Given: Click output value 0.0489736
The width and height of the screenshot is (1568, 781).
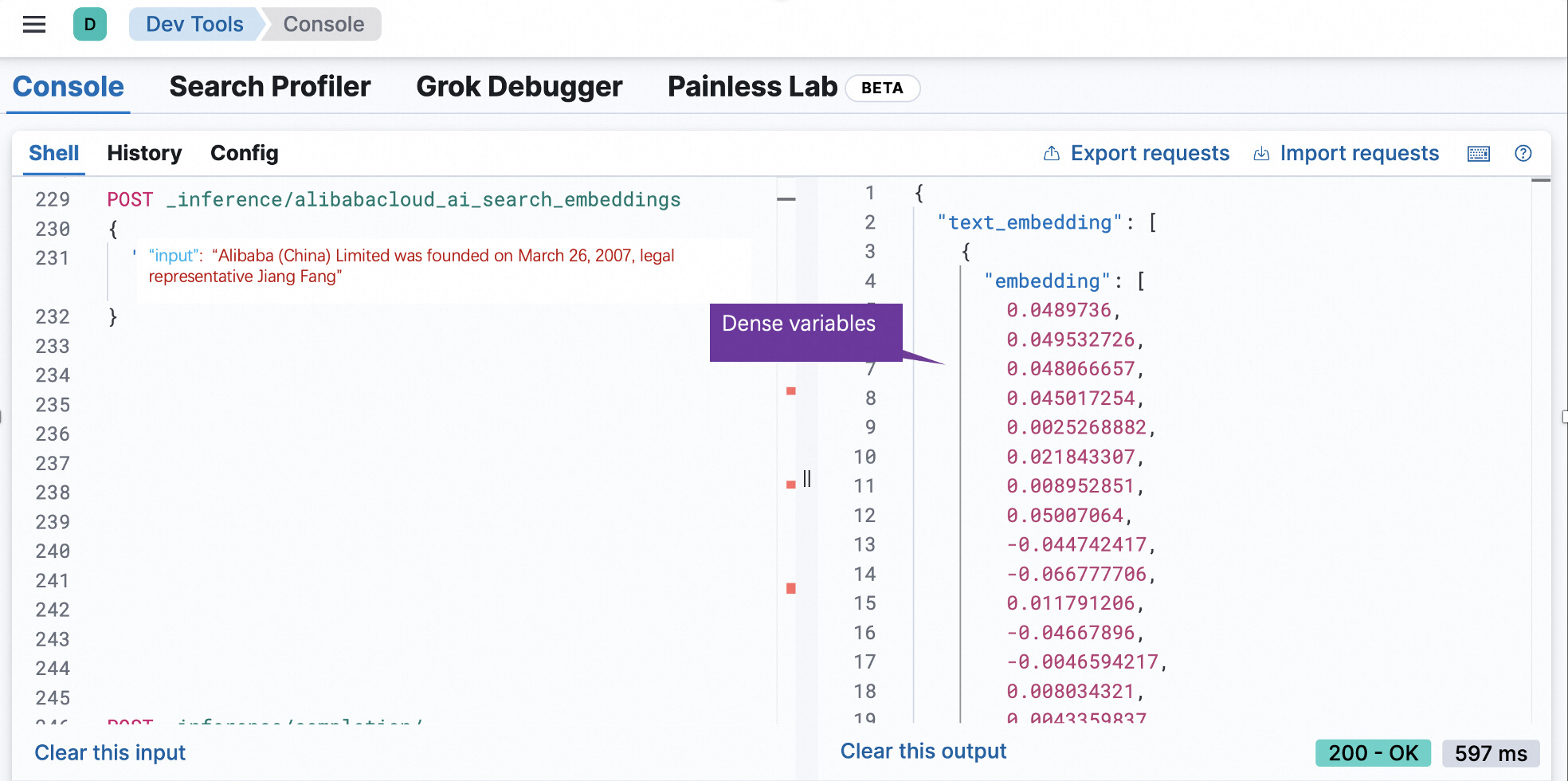Looking at the screenshot, I should (x=1058, y=310).
